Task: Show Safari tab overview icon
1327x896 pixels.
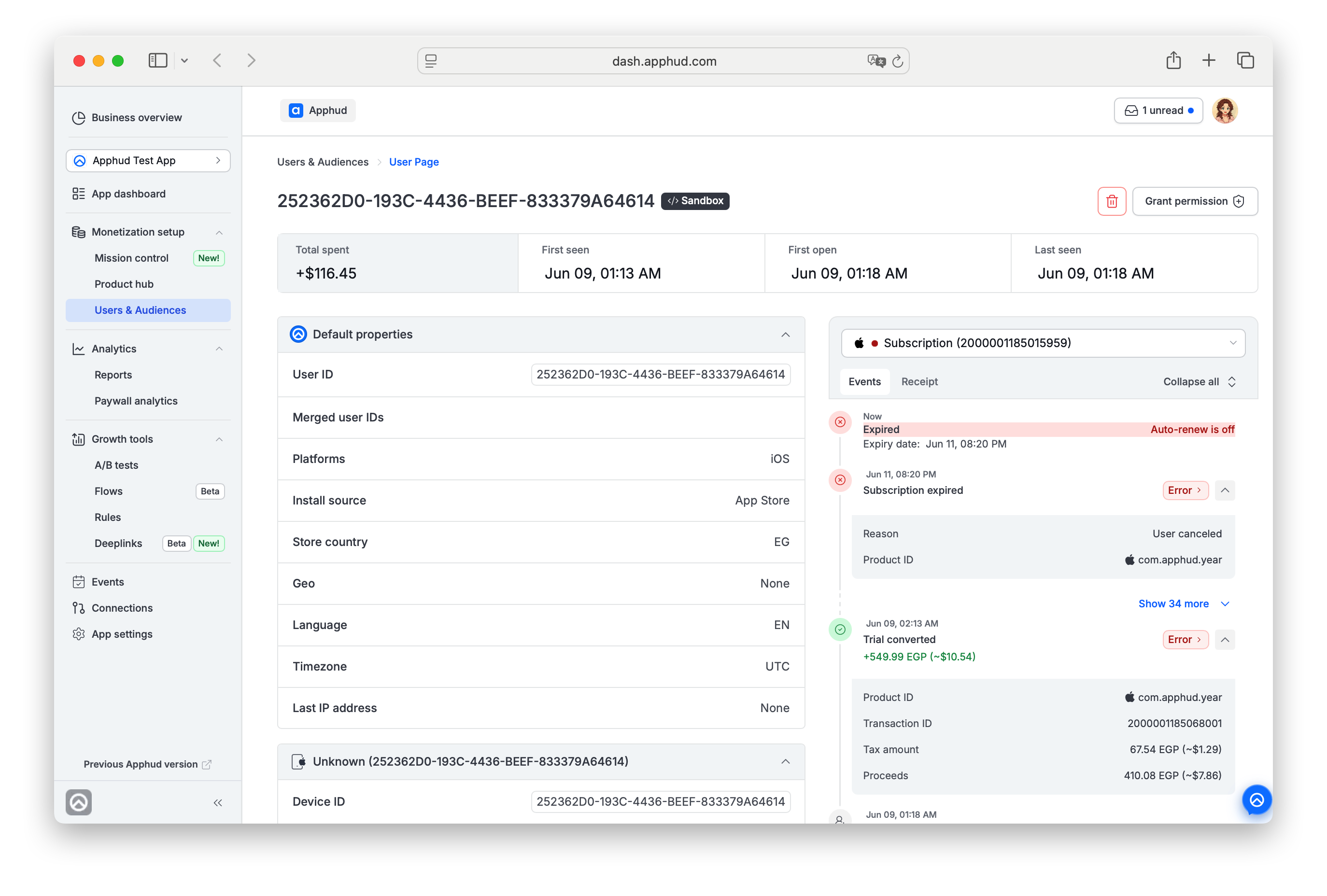Action: pos(1245,60)
